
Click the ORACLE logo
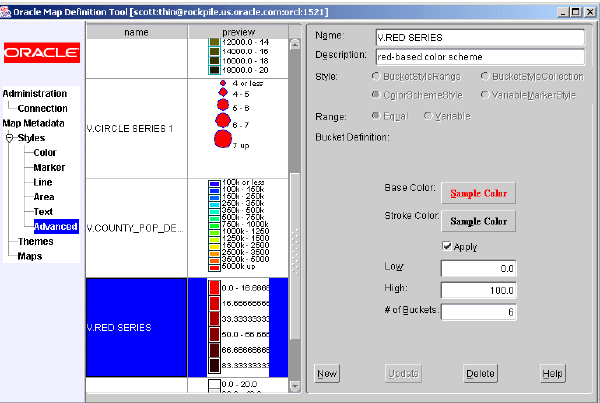pyautogui.click(x=42, y=52)
